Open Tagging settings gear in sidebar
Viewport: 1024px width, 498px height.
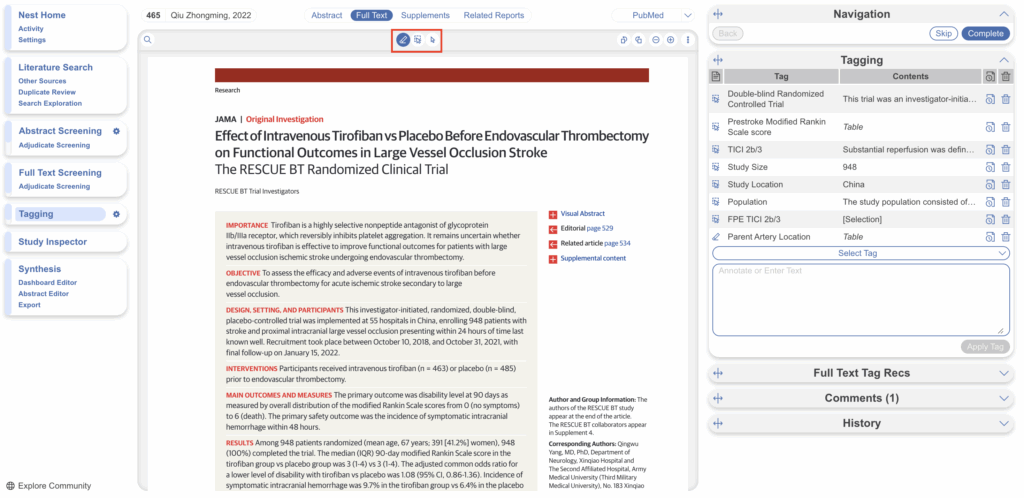[x=116, y=214]
